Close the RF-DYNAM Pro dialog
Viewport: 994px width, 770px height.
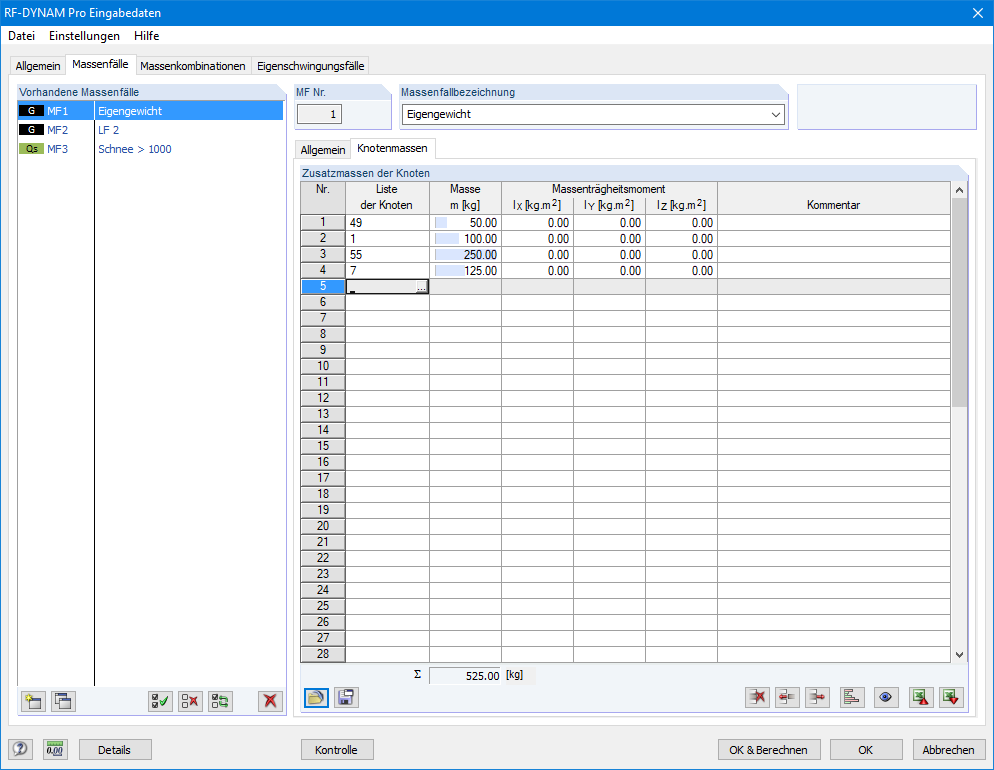pos(978,13)
